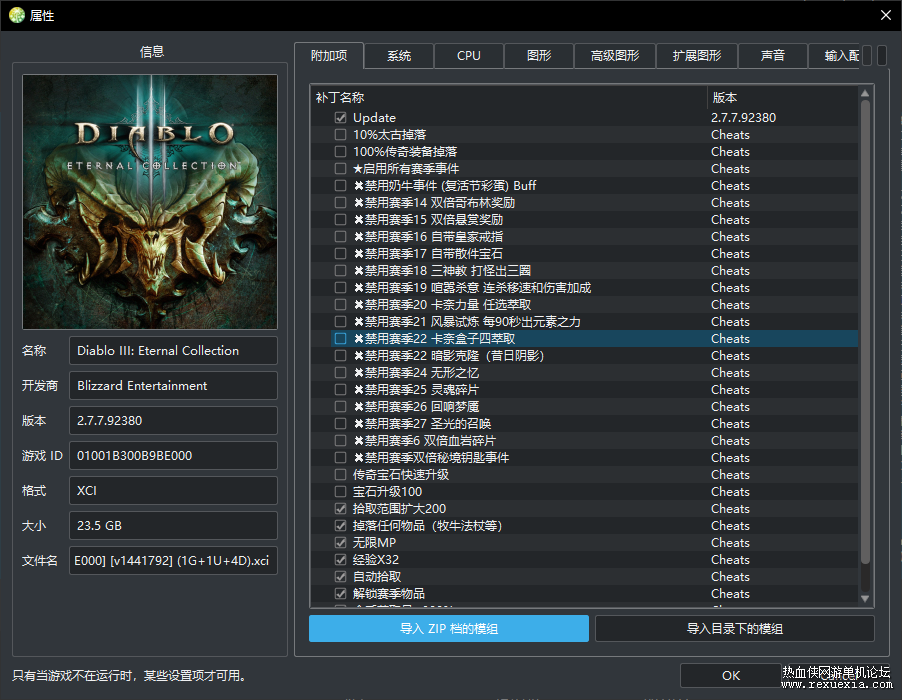Click the 名称 field Diablo III: Eternal Collection

[x=173, y=350]
